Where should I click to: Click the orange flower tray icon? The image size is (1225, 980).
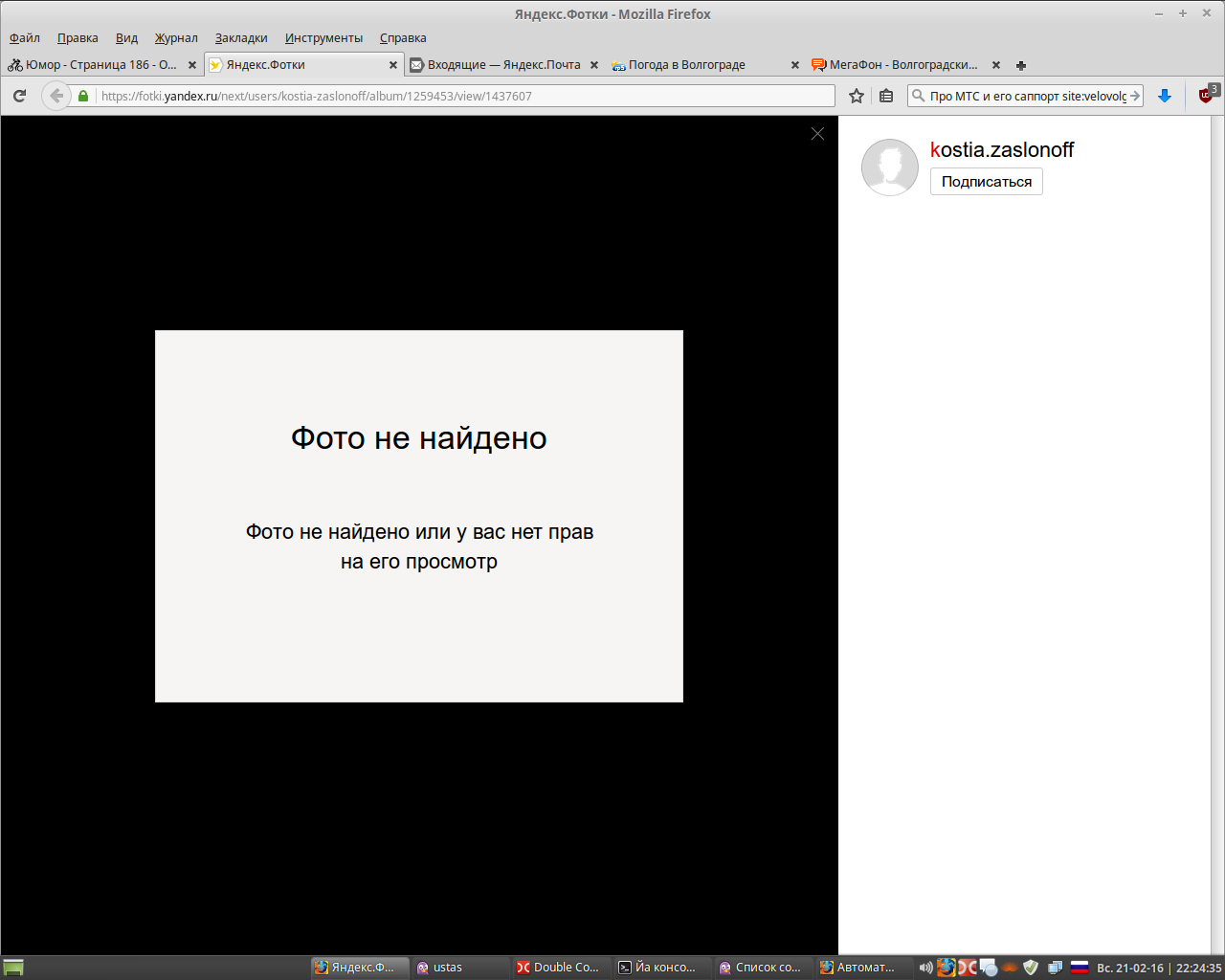pyautogui.click(x=1010, y=968)
